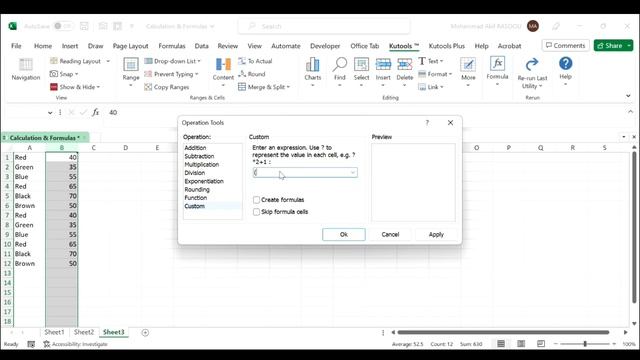Open the File menu
This screenshot has height=360, width=640.
click(x=16, y=46)
